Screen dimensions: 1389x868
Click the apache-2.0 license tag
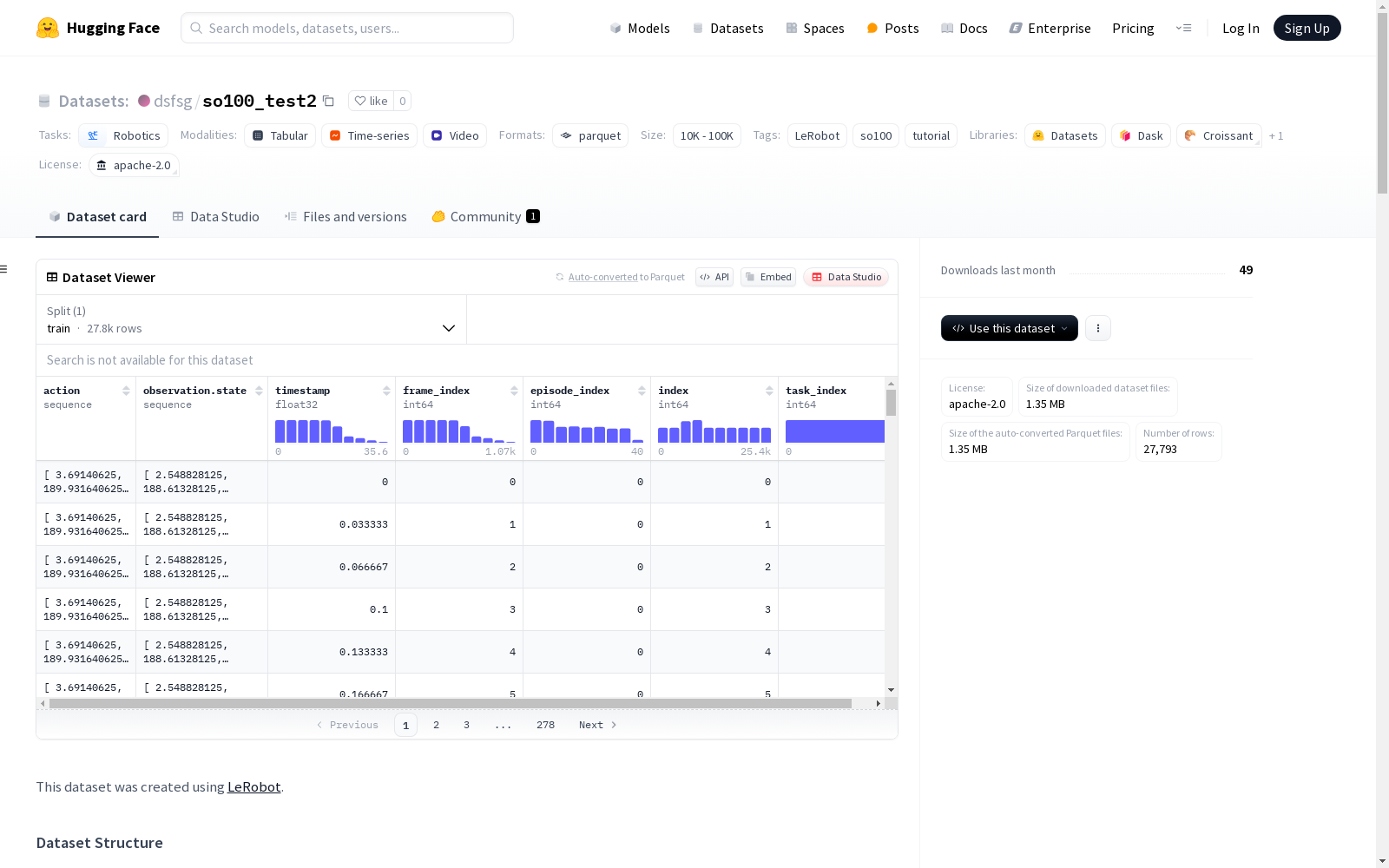tap(134, 166)
